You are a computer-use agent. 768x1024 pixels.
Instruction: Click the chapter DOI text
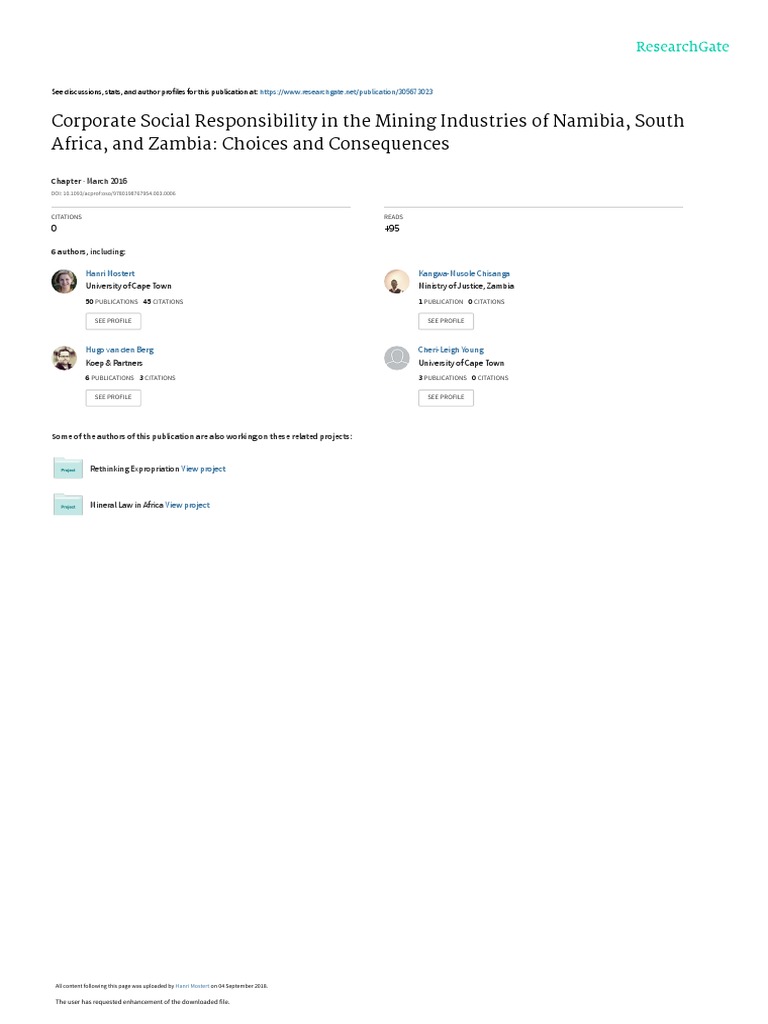113,193
